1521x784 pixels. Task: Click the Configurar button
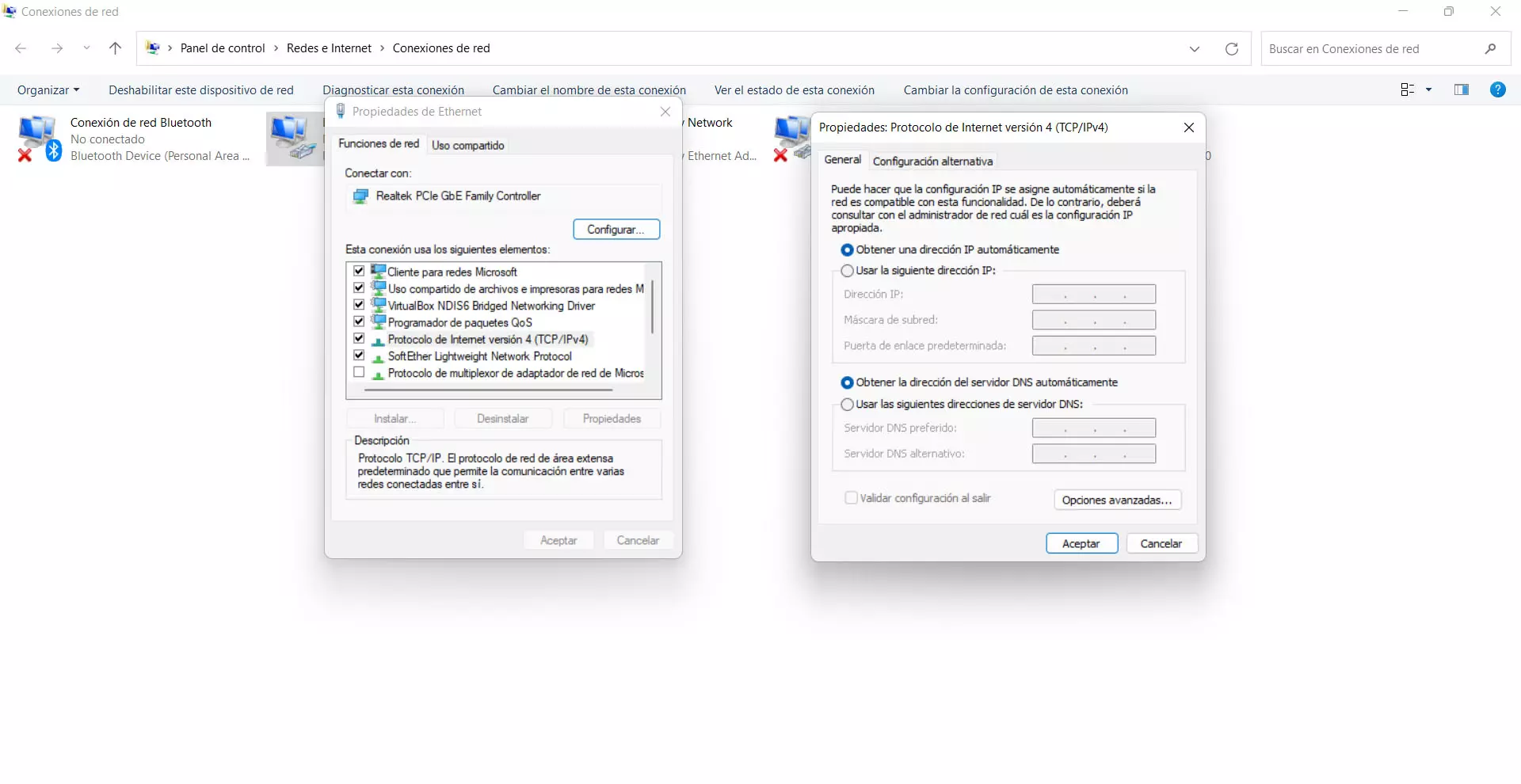pyautogui.click(x=616, y=229)
